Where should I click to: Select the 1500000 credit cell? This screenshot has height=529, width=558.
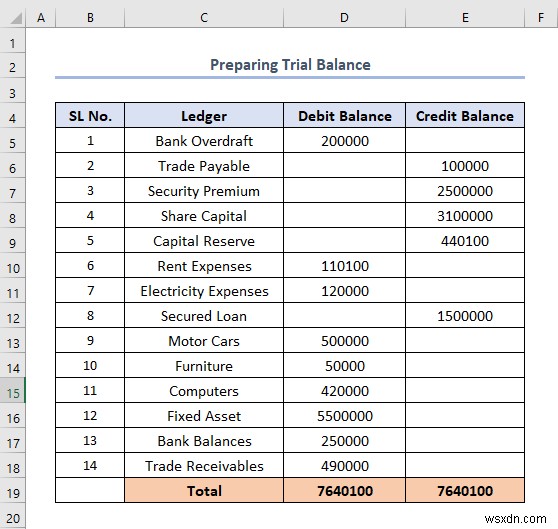click(465, 316)
